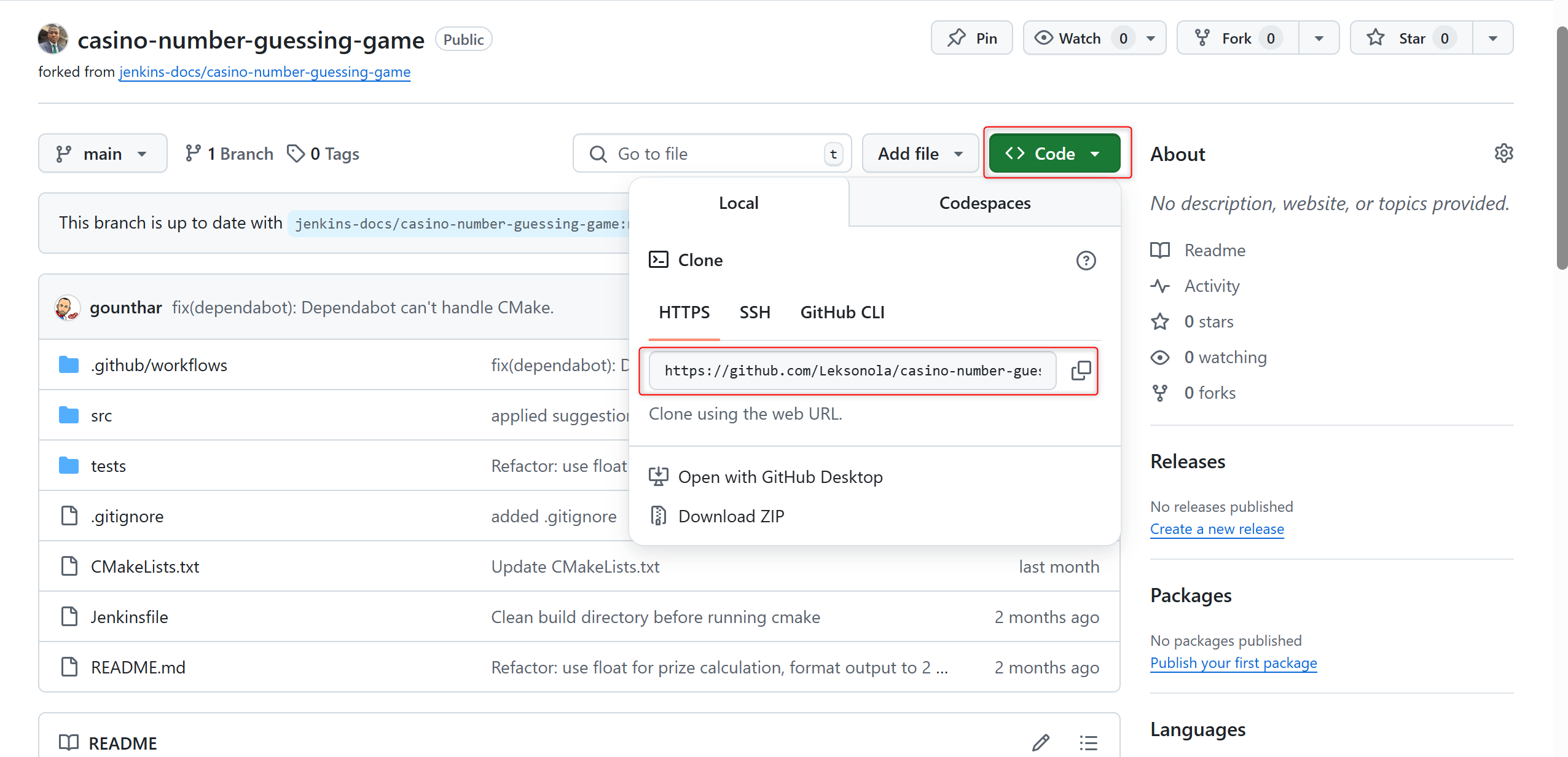Open the Star lists dropdown arrow
The height and width of the screenshot is (757, 1568).
pyautogui.click(x=1492, y=38)
